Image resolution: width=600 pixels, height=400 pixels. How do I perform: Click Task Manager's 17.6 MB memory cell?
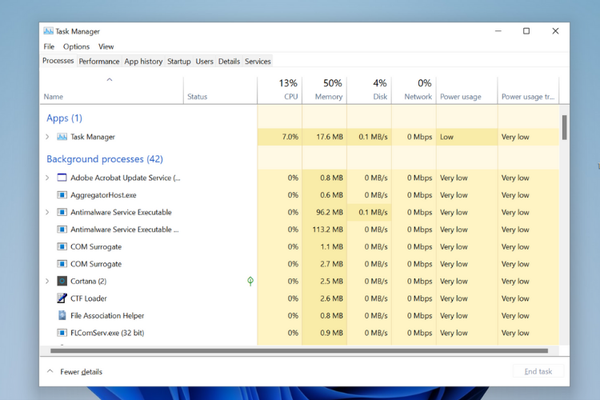(324, 137)
